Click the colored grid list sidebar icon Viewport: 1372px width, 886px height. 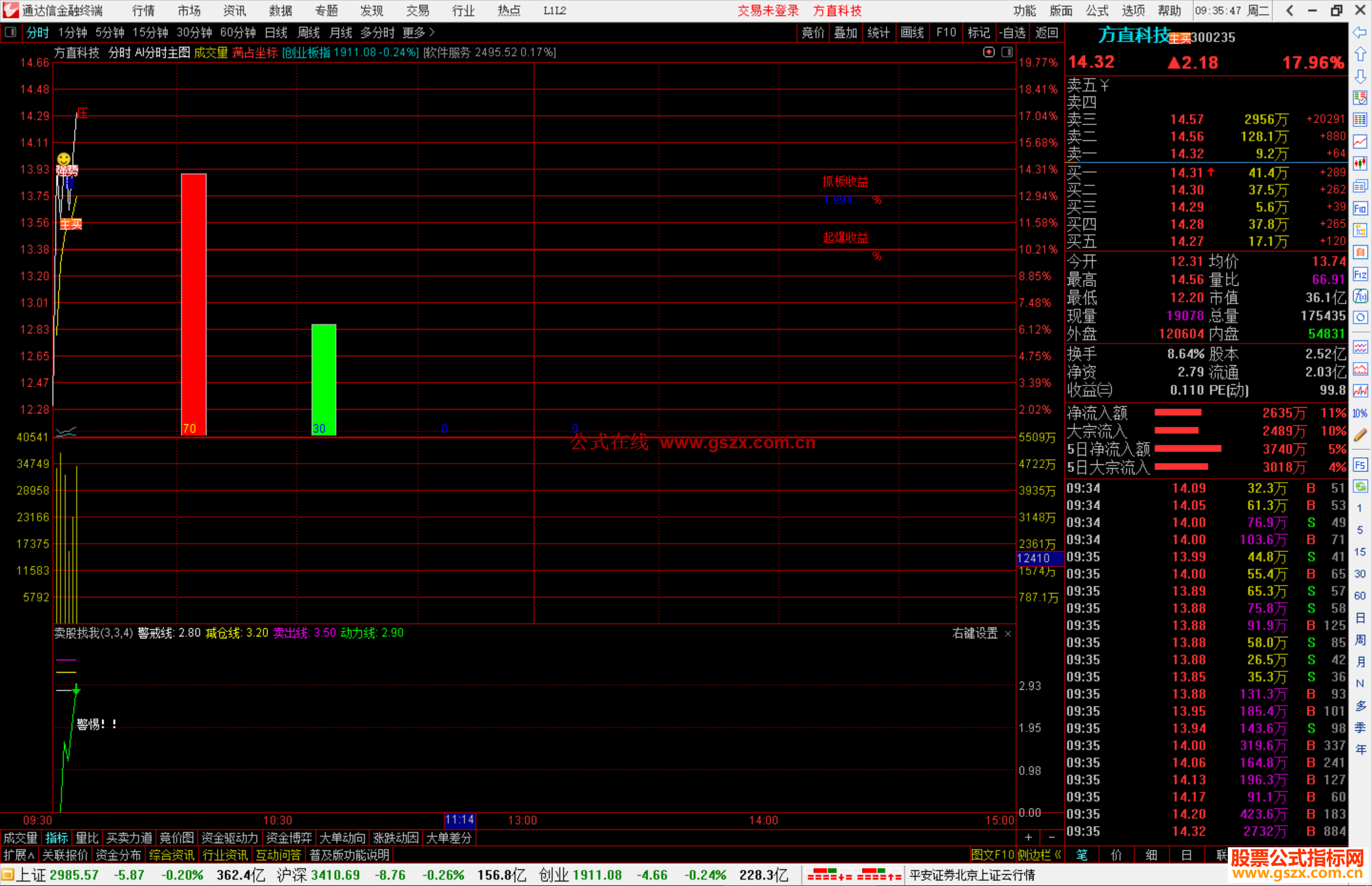1360,120
